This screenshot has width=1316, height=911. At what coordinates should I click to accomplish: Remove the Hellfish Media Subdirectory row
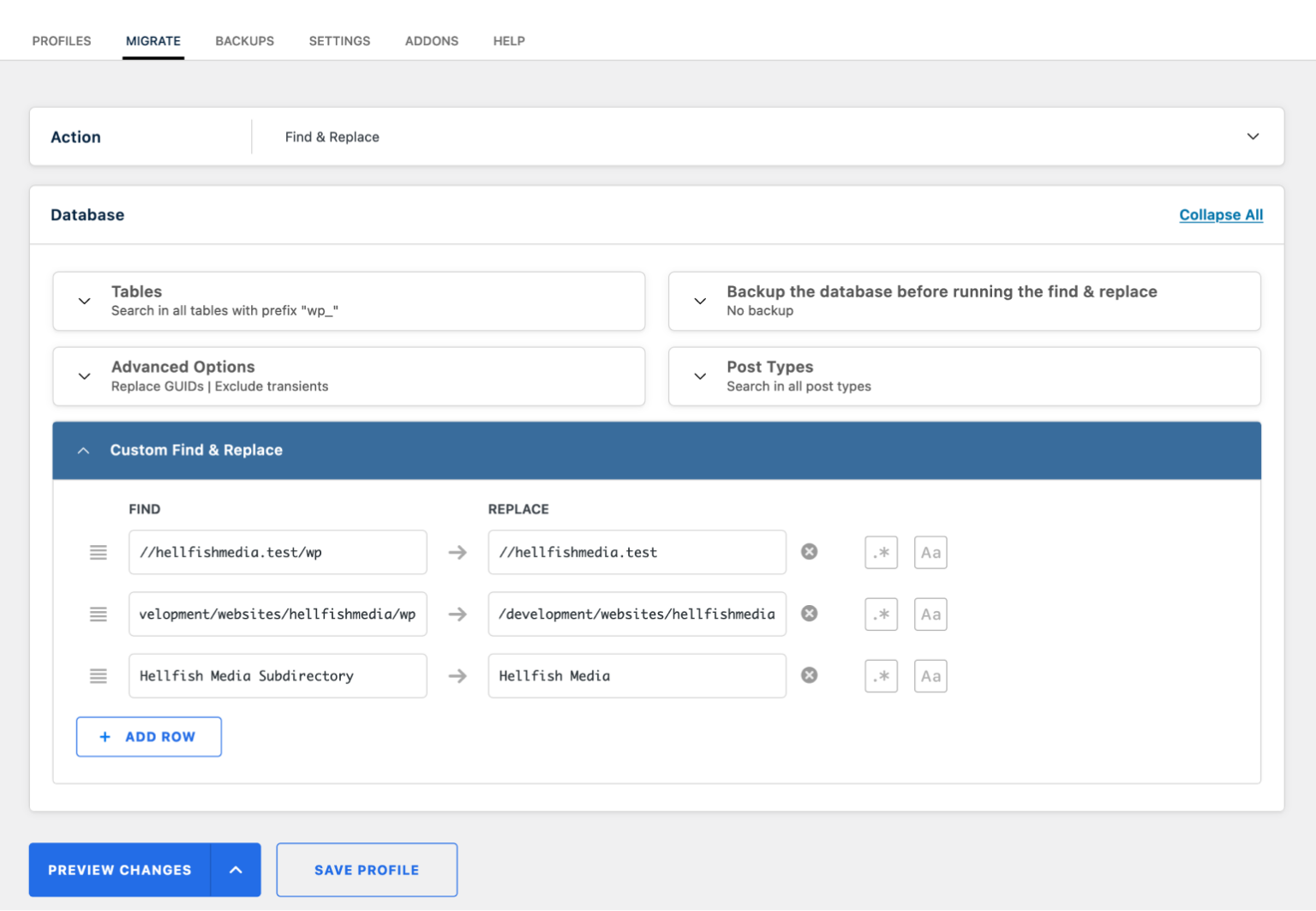[x=809, y=675]
